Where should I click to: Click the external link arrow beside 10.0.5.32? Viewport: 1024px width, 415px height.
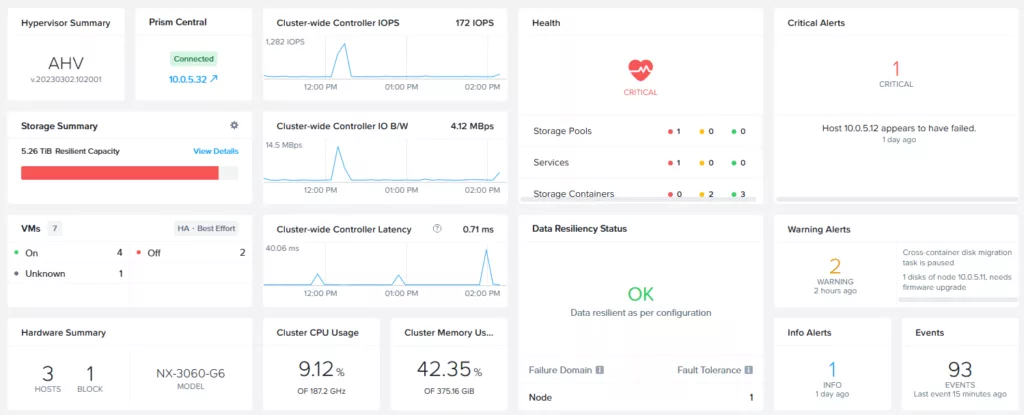213,78
